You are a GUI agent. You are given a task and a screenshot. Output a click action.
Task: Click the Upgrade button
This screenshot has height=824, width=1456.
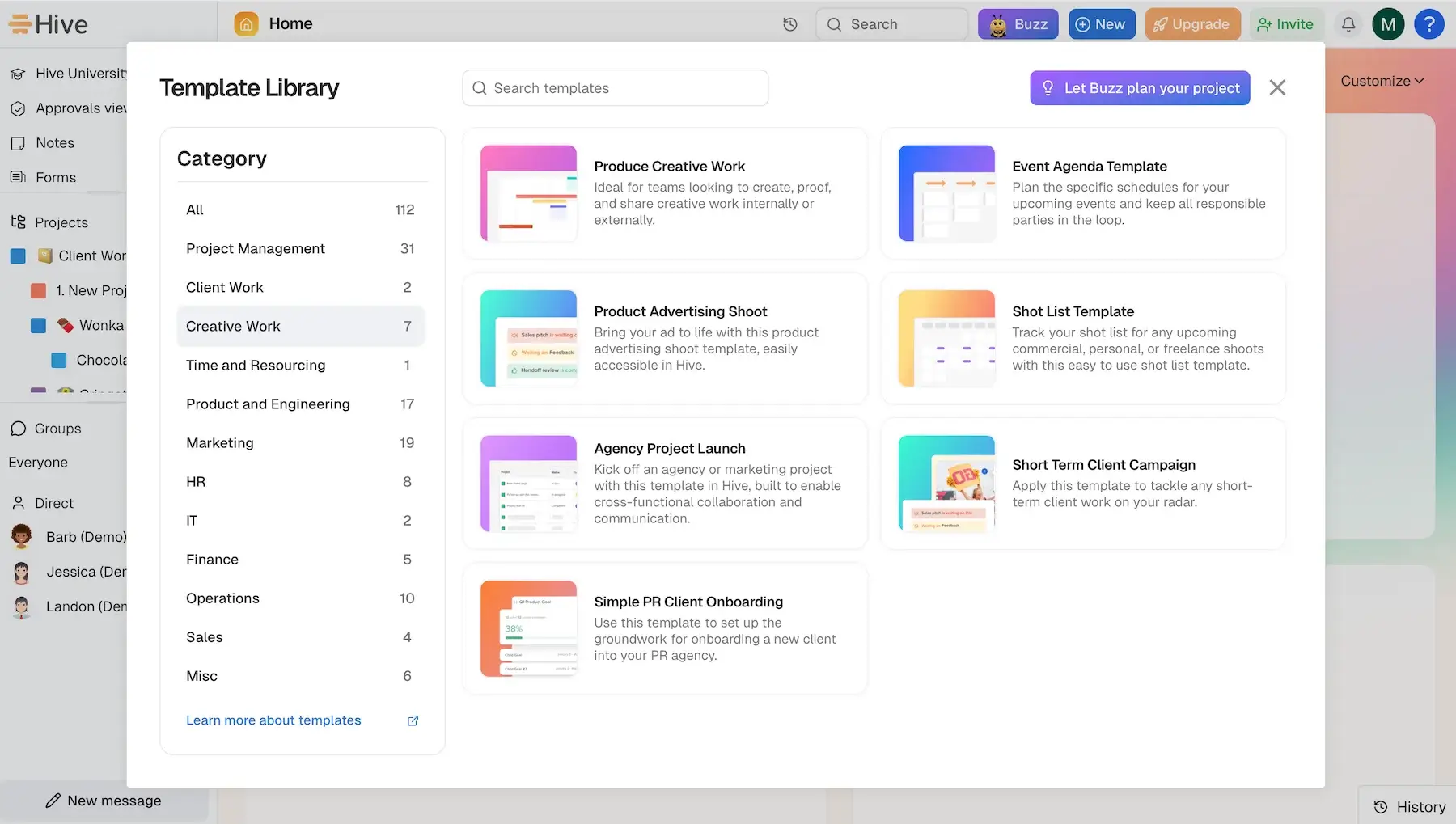pos(1192,24)
